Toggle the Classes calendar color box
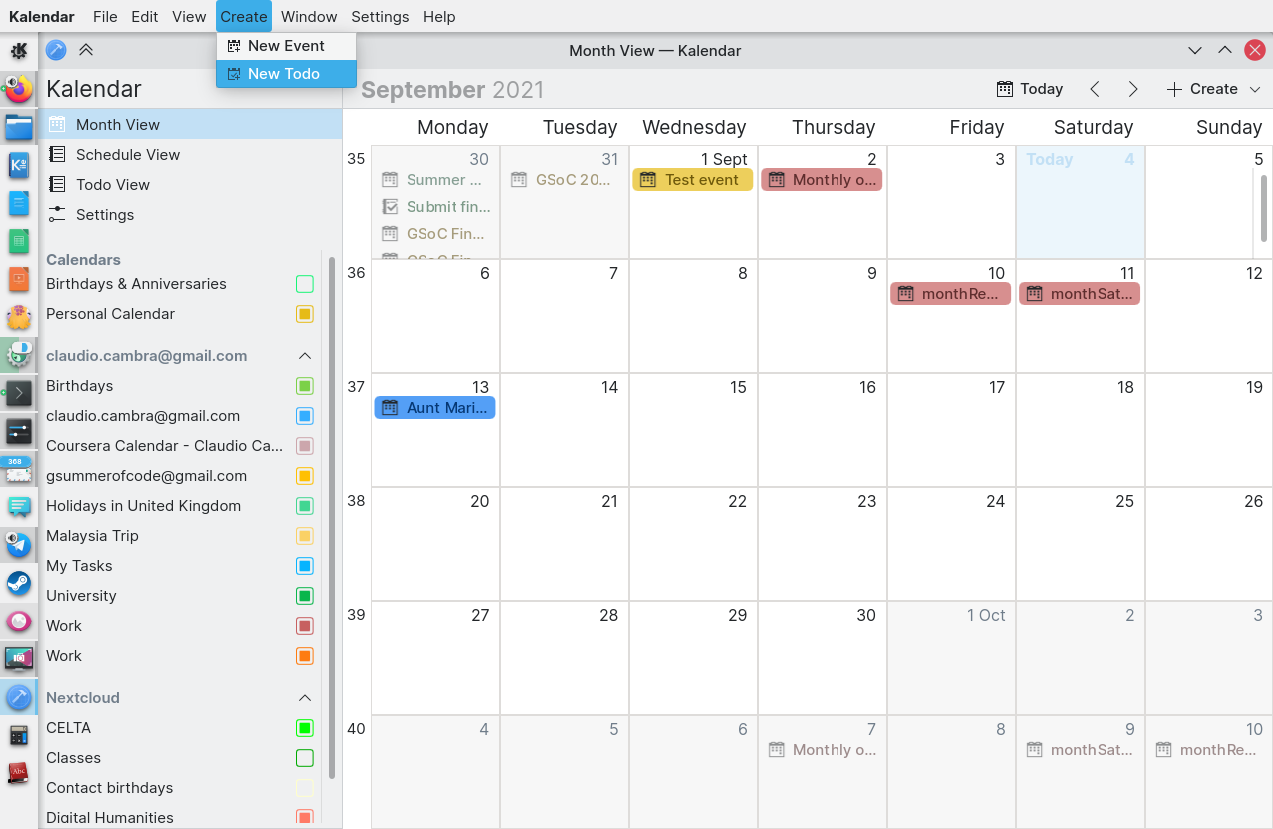1273x829 pixels. (x=305, y=758)
